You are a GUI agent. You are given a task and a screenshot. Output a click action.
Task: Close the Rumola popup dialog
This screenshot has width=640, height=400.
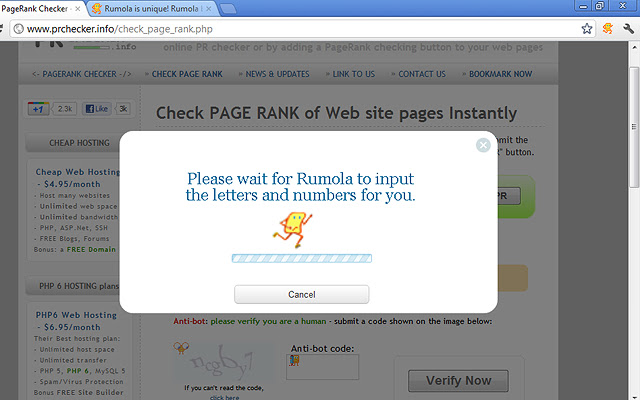483,145
